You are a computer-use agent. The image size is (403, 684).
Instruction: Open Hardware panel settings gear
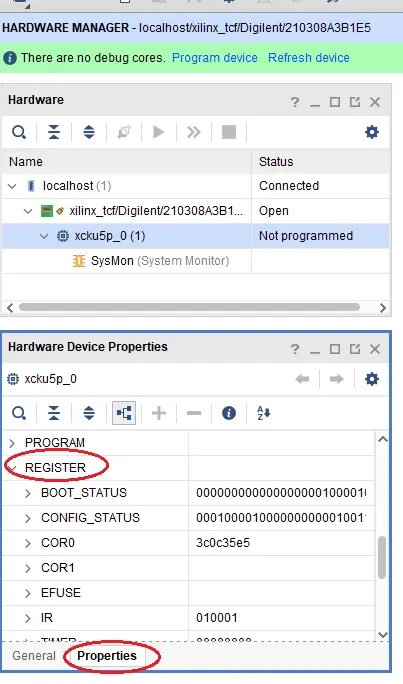click(372, 132)
